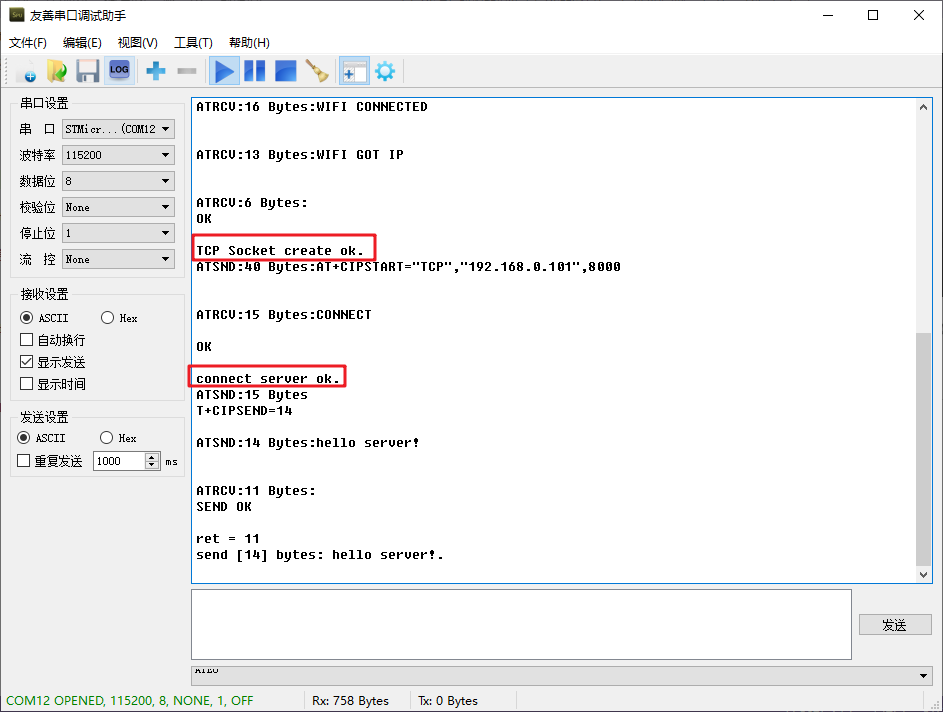
Task: Decrease repeat interval with down stepper
Action: coord(152,465)
